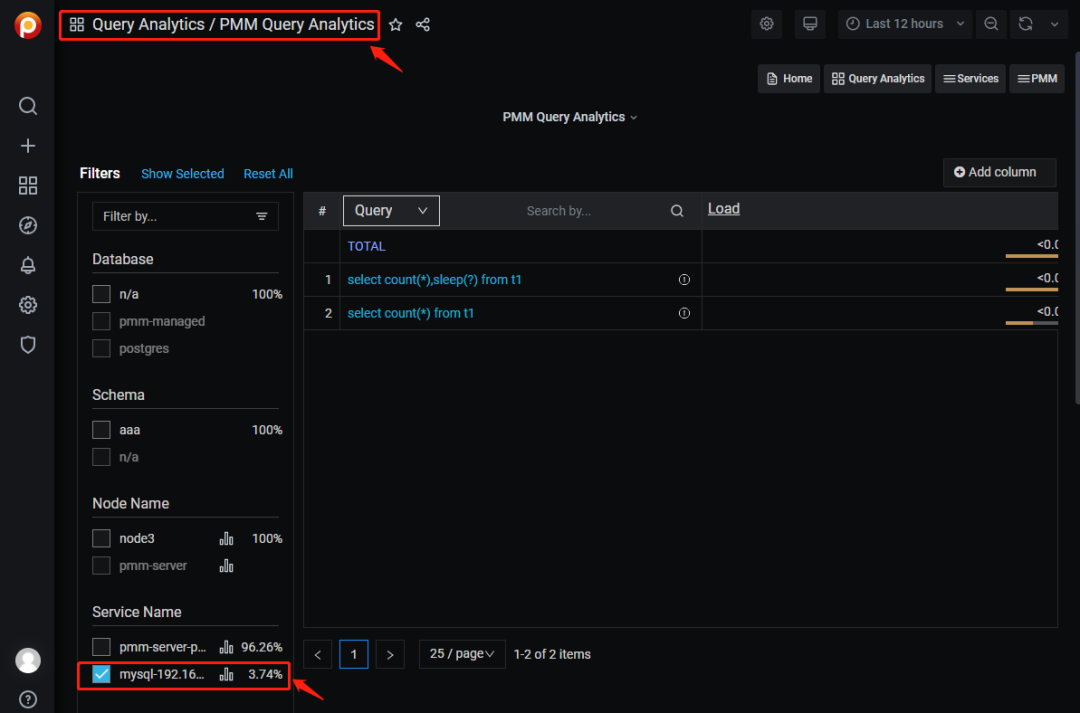1080x713 pixels.
Task: Open dashboard settings gear at top
Action: point(767,24)
